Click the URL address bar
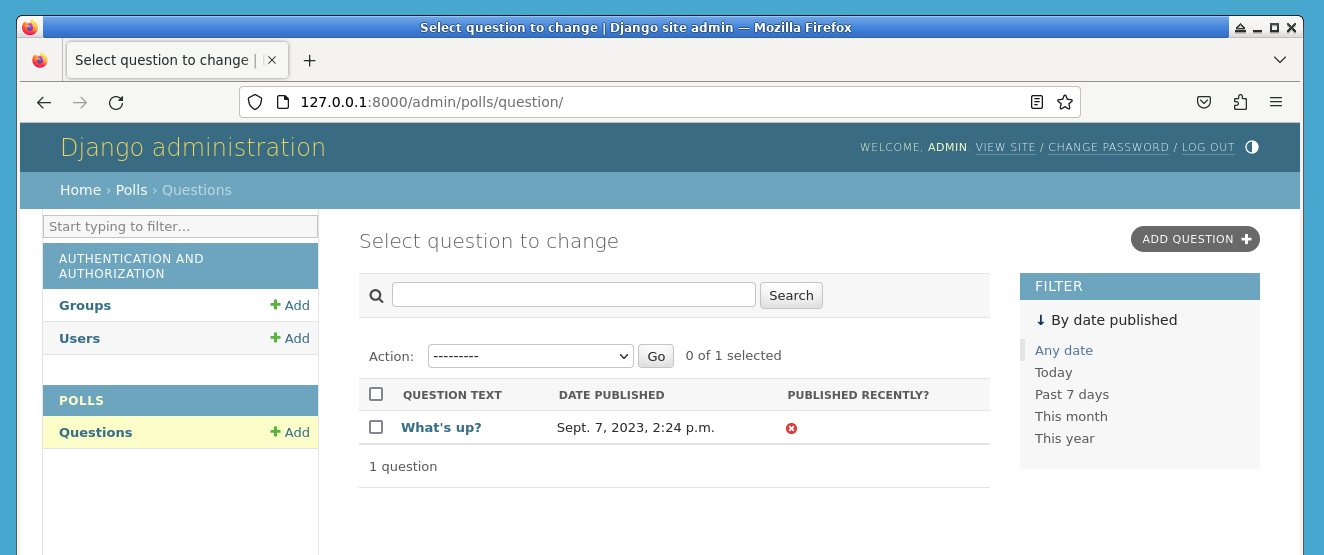This screenshot has width=1324, height=555. (x=660, y=102)
